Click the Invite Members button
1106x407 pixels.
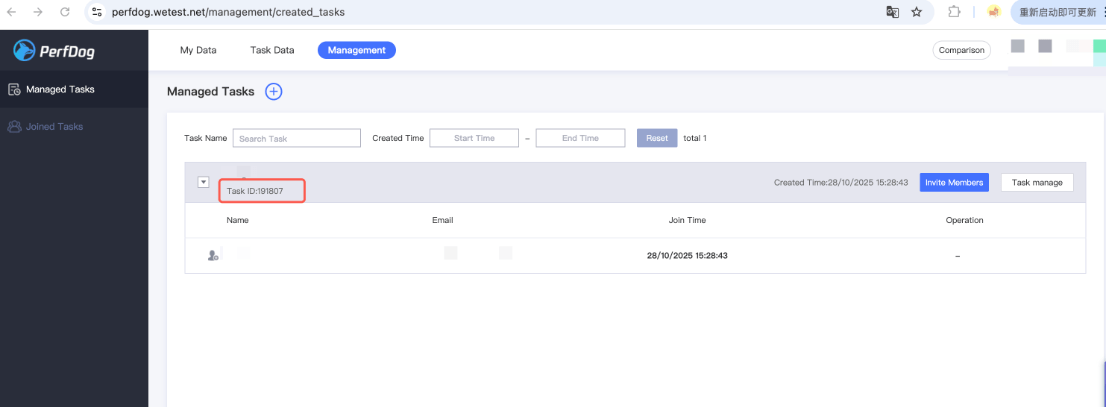click(x=954, y=182)
